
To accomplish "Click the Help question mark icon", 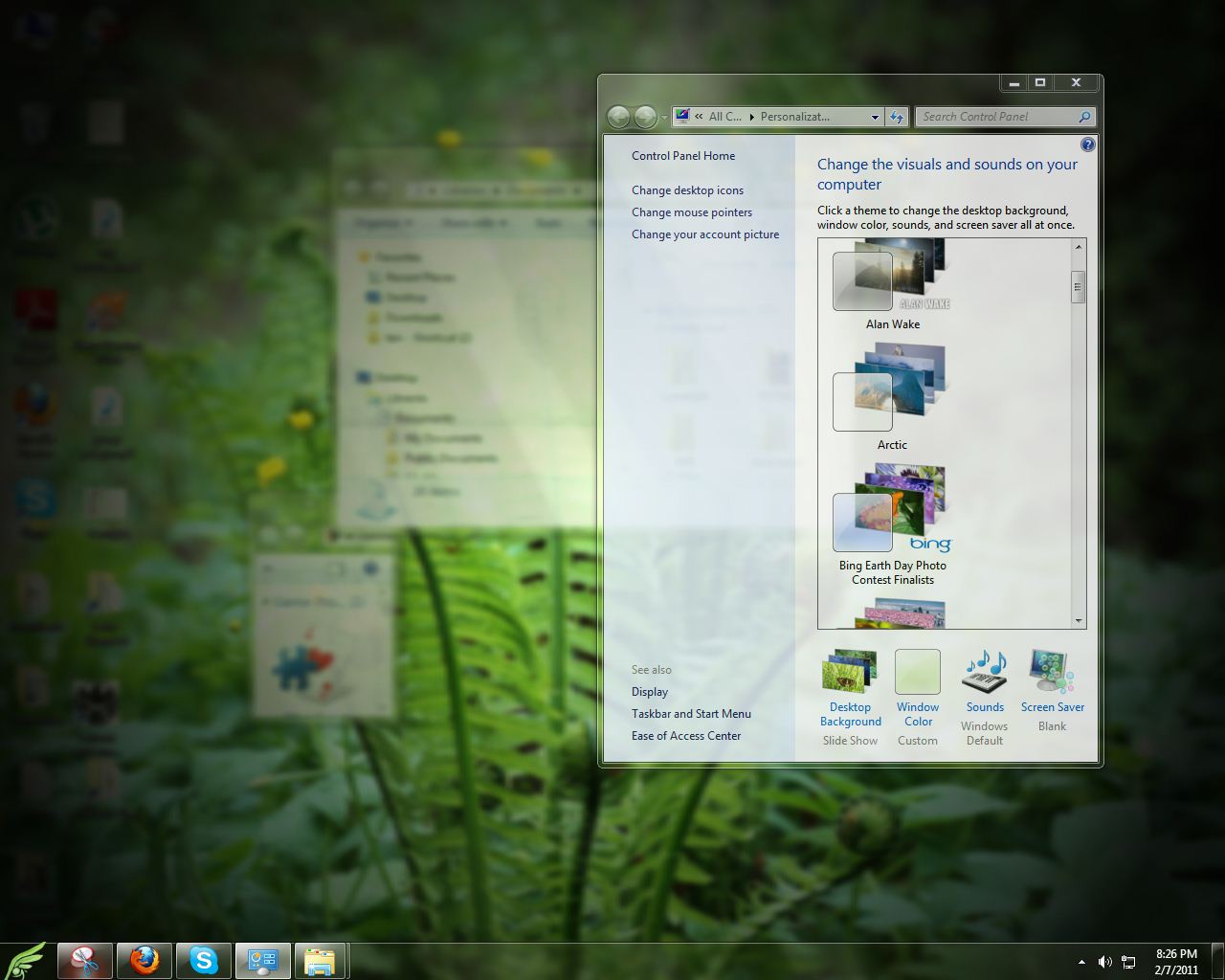I will coord(1088,145).
